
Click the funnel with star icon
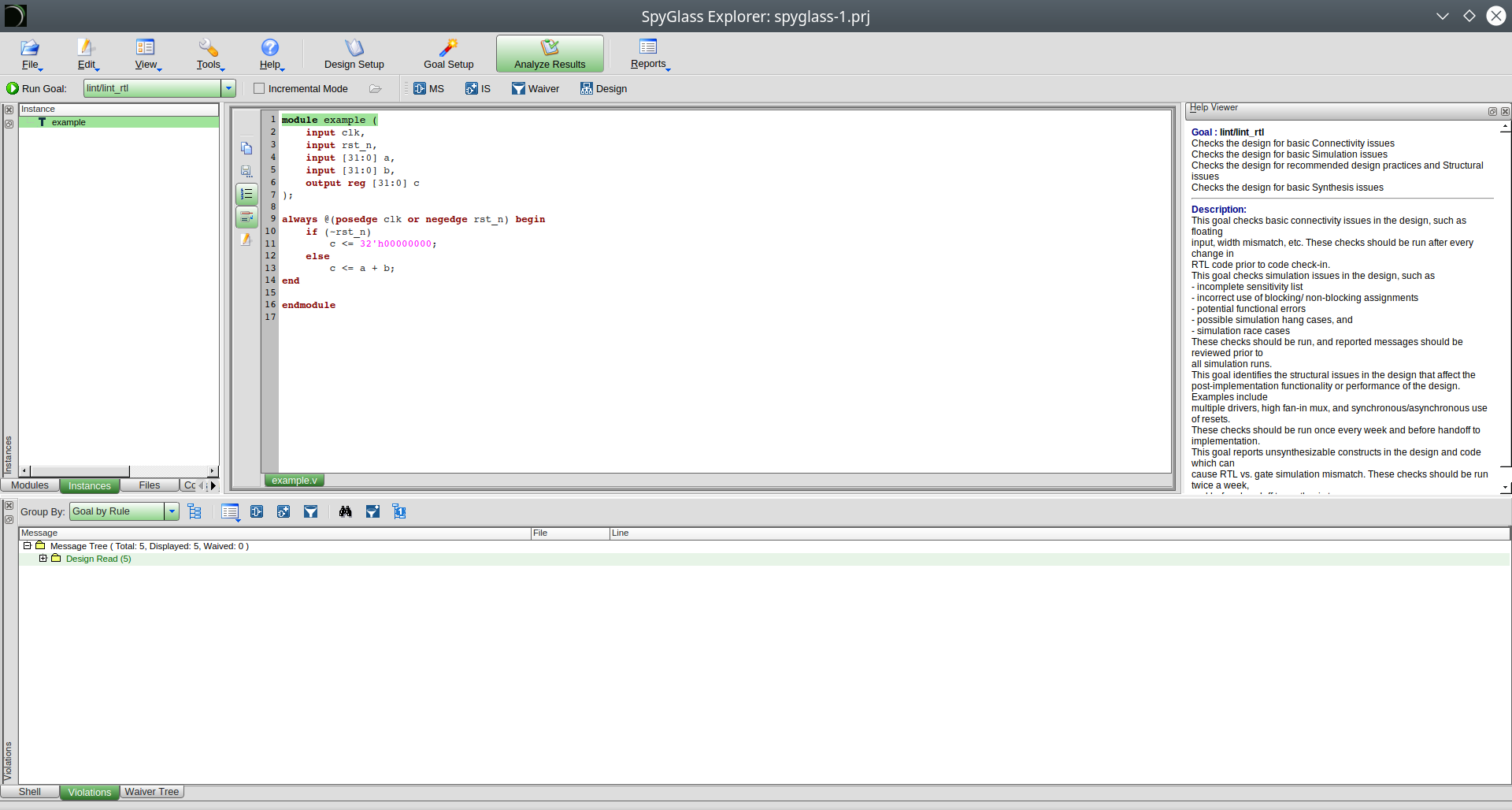pyautogui.click(x=372, y=512)
